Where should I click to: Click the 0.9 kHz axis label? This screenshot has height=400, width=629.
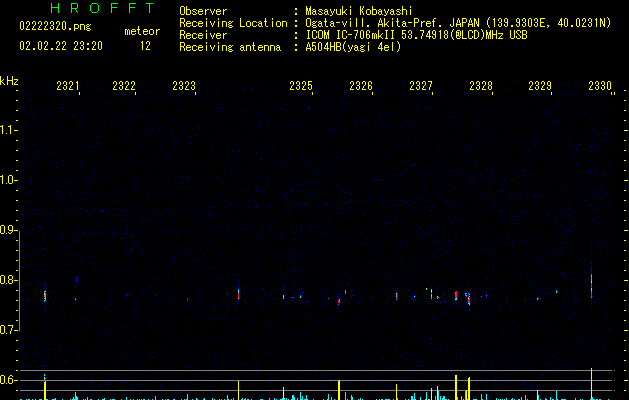pyautogui.click(x=8, y=230)
